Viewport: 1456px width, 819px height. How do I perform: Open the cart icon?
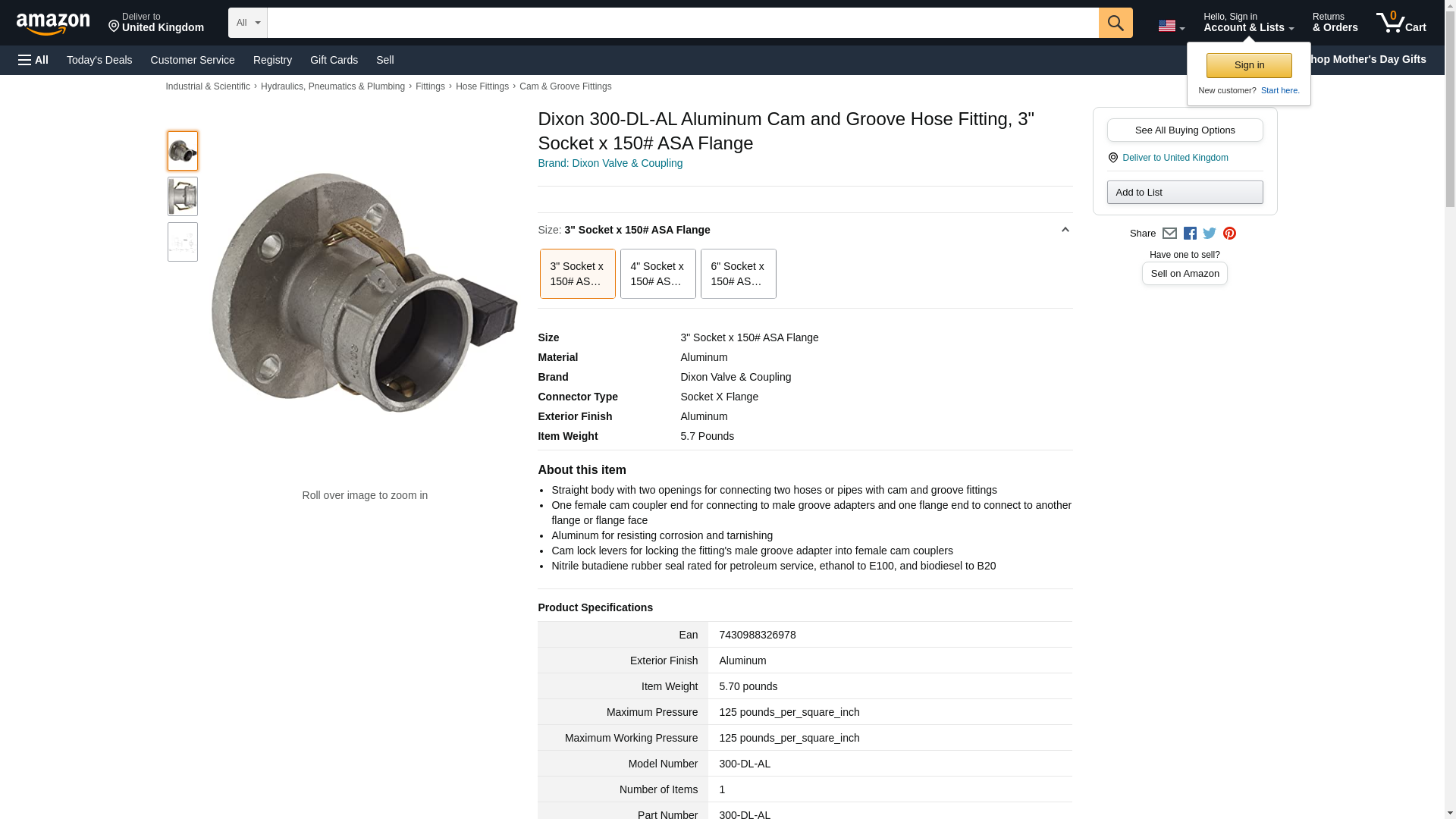tap(1401, 23)
